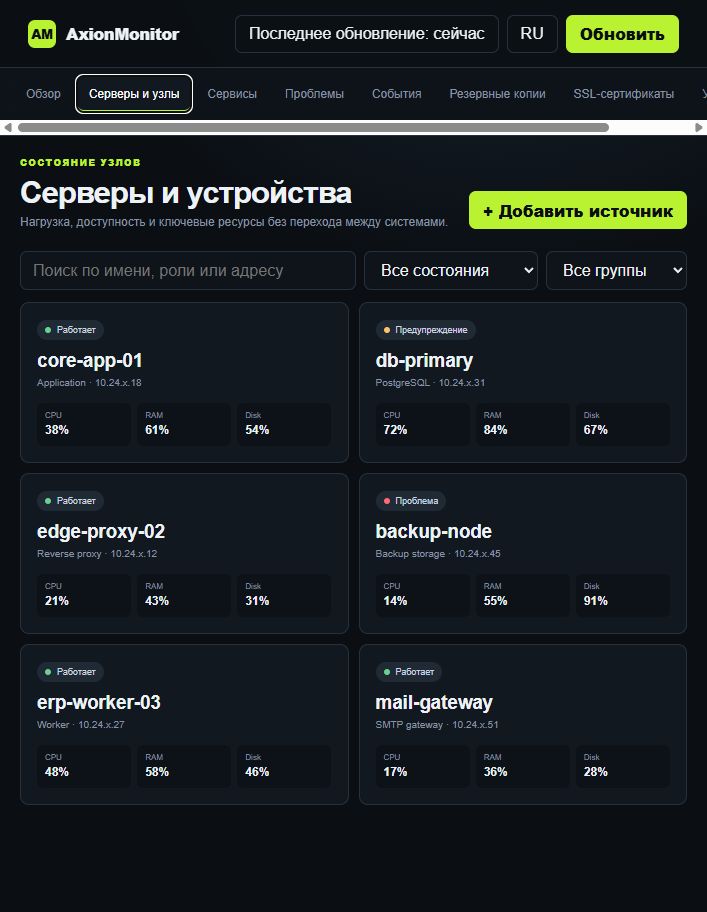Click Disk 54% tile on core-app-01

[x=284, y=424]
